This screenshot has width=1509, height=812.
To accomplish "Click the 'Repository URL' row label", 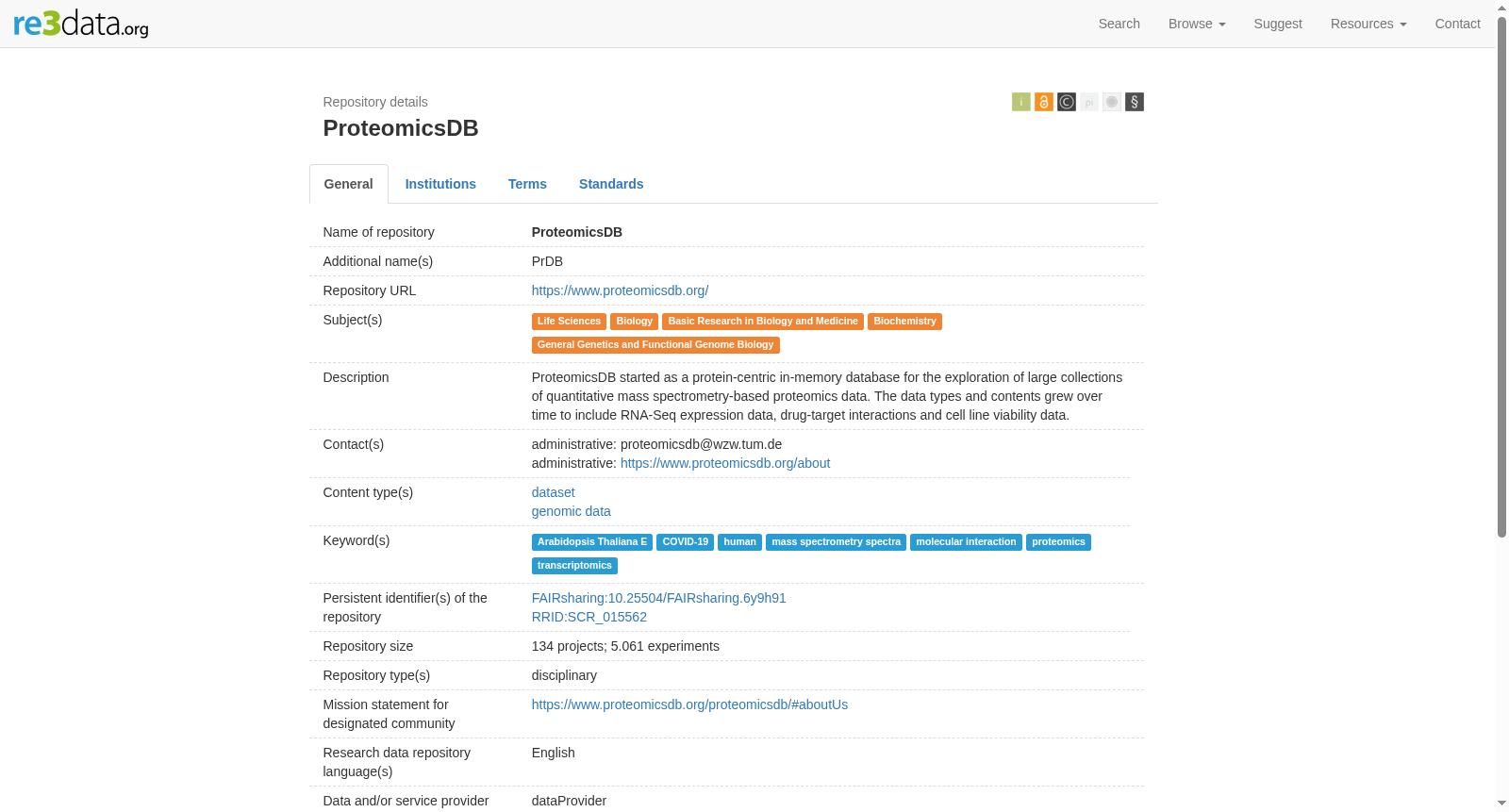I will pyautogui.click(x=370, y=290).
